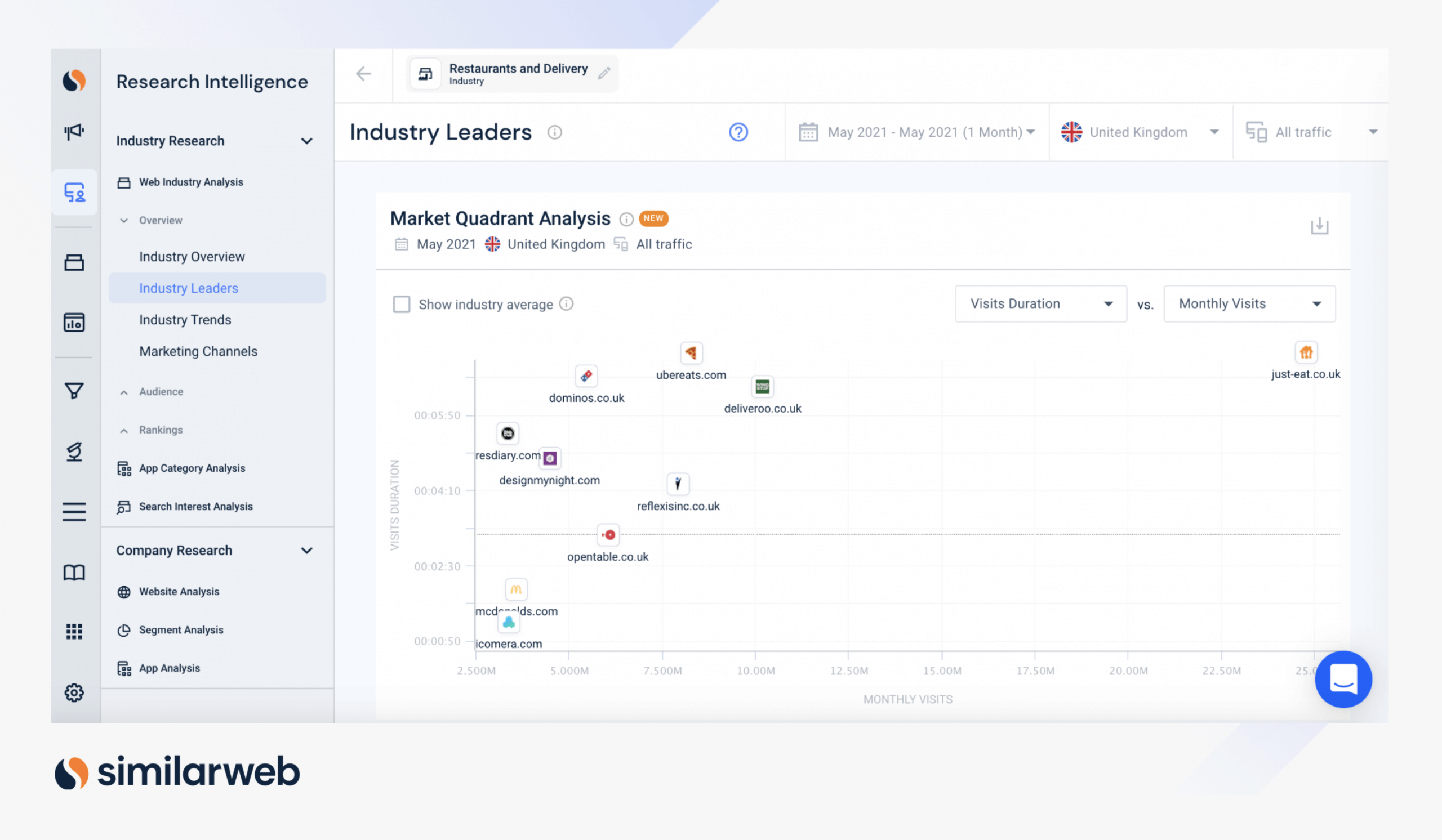Select just-eat.co.uk point on chart
1442x840 pixels.
[x=1305, y=352]
